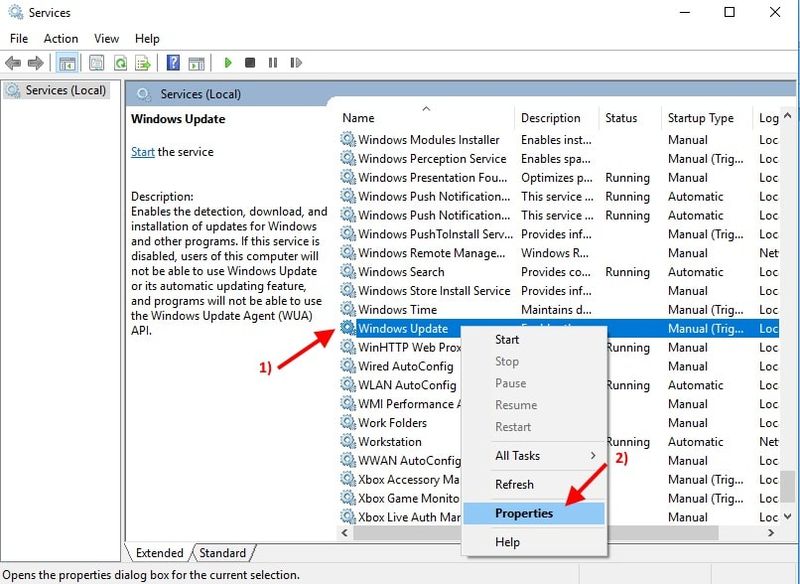
Task: Select the Windows Store Install Service row
Action: (559, 290)
